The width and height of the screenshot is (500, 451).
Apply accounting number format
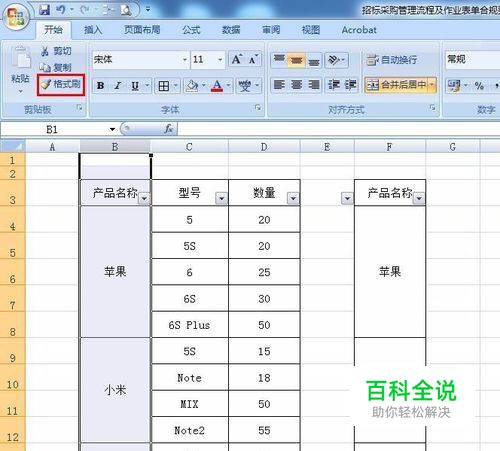click(454, 85)
